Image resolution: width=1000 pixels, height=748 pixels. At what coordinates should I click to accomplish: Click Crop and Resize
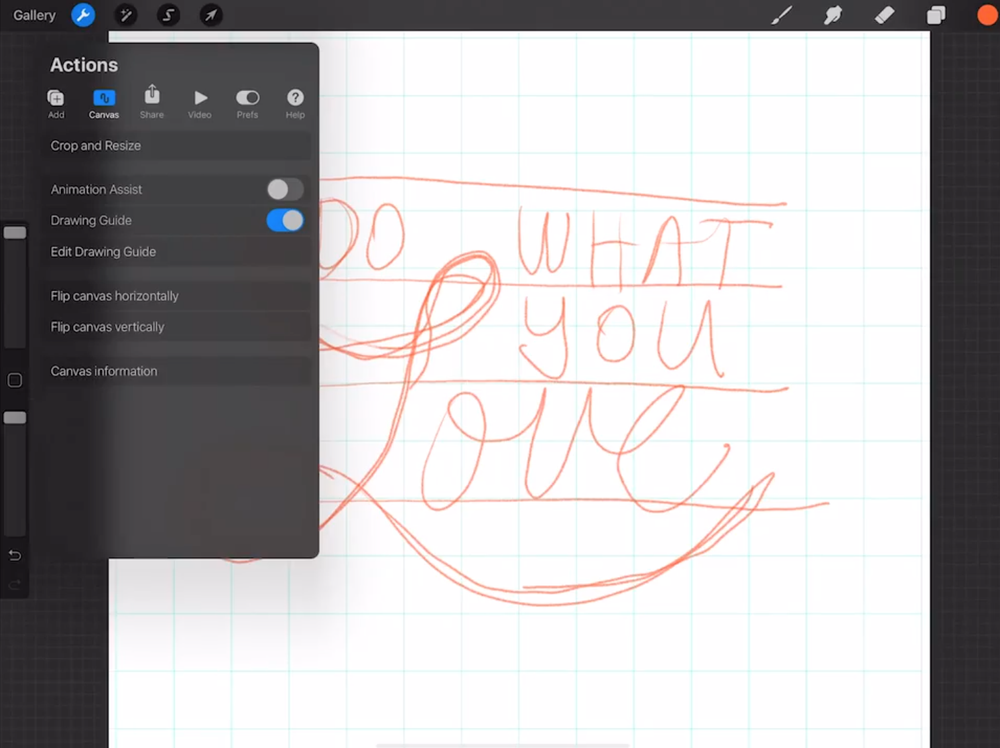95,145
